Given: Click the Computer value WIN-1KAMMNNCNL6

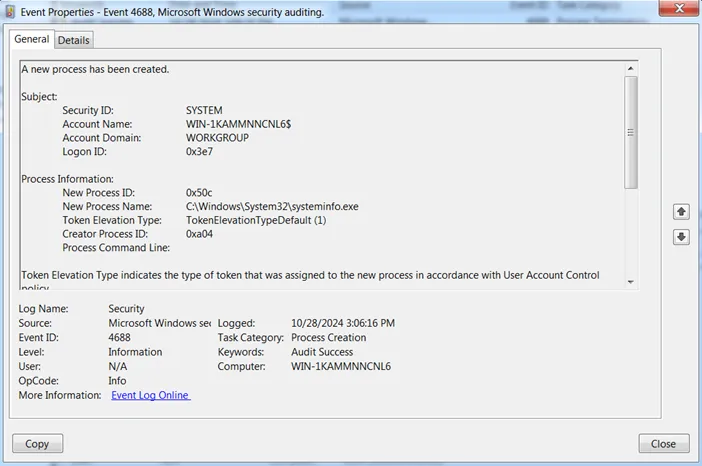Looking at the screenshot, I should click(x=340, y=367).
